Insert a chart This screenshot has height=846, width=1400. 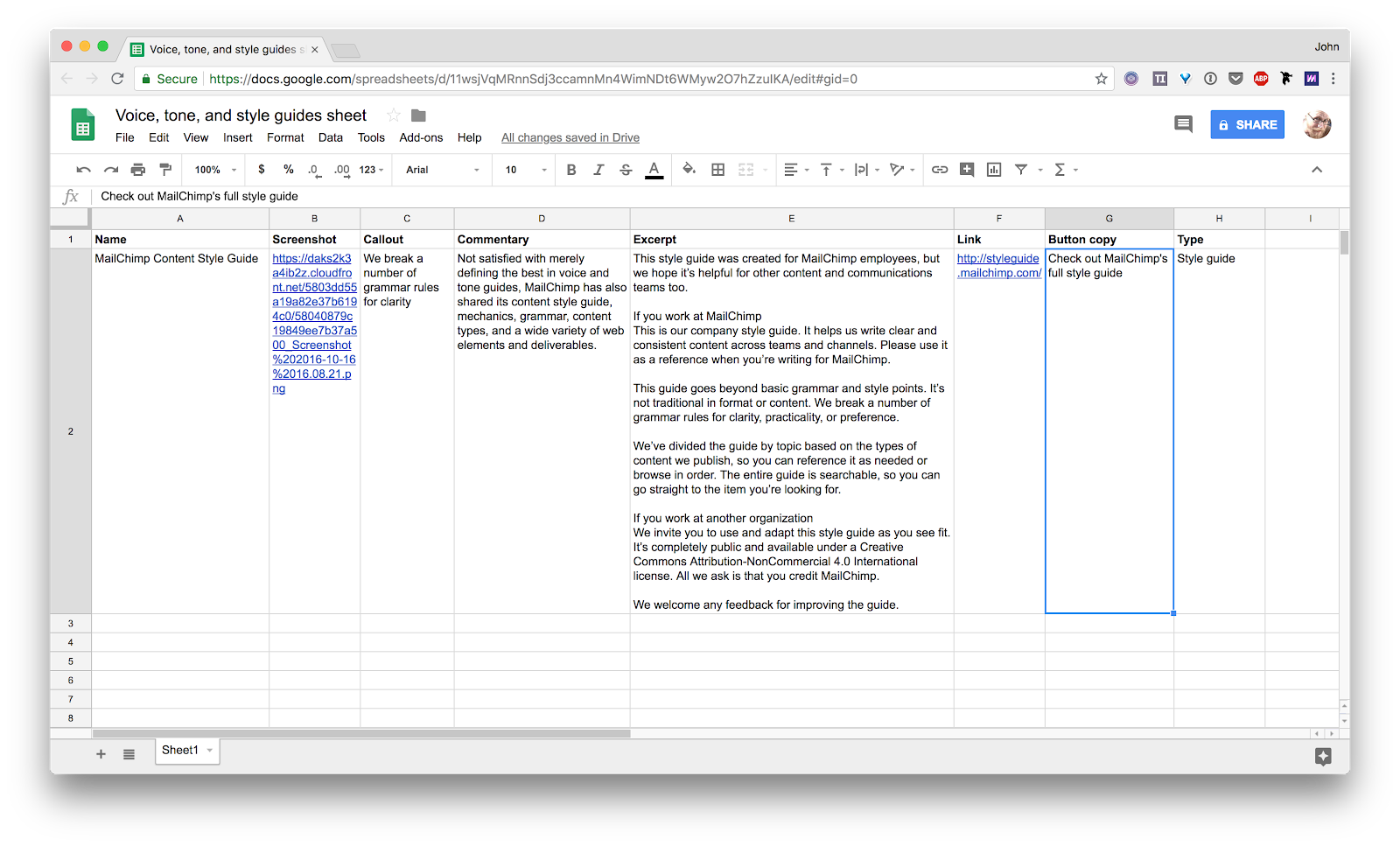(994, 170)
